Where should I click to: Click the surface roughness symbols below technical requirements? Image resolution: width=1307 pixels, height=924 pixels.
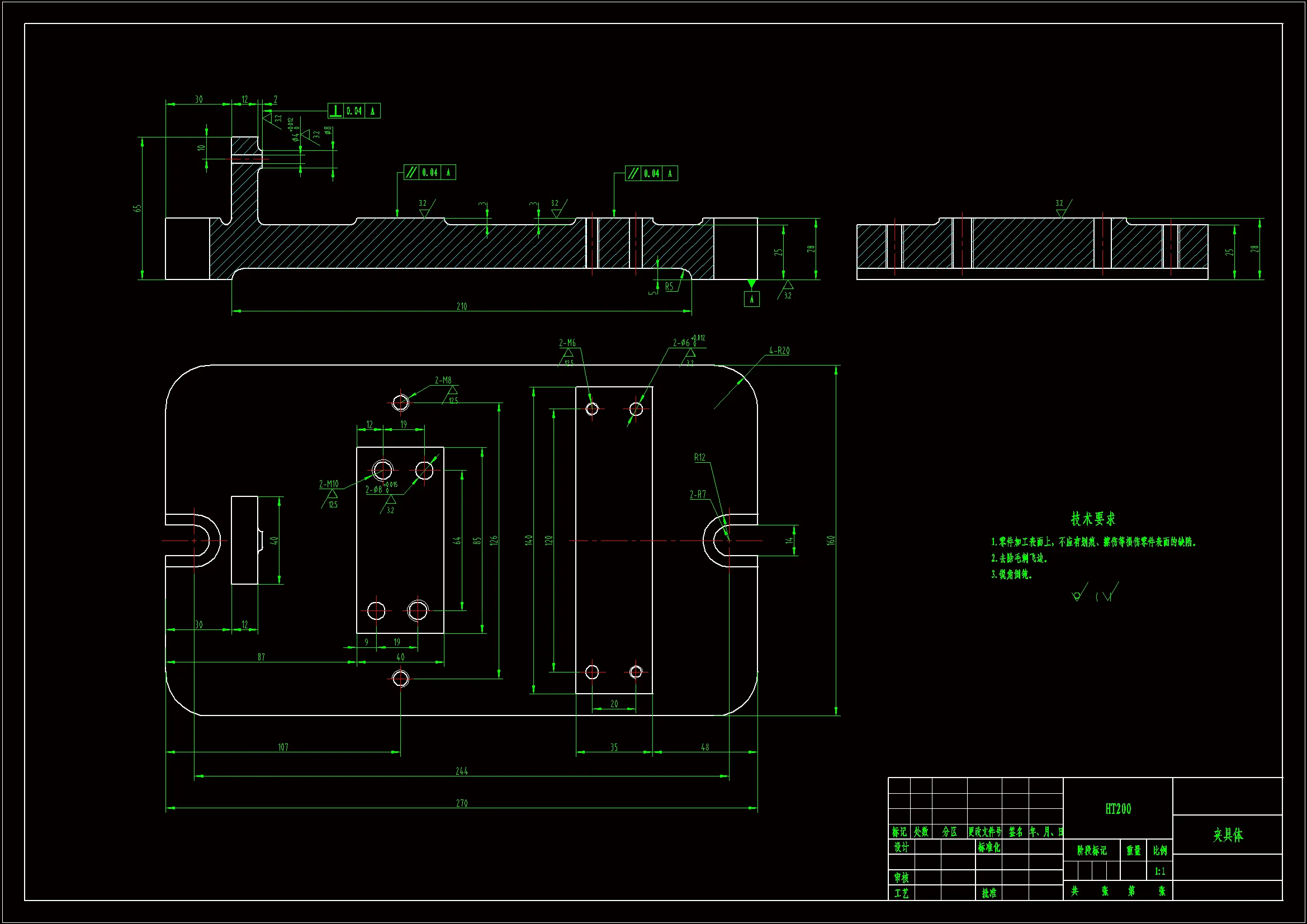[x=1095, y=593]
